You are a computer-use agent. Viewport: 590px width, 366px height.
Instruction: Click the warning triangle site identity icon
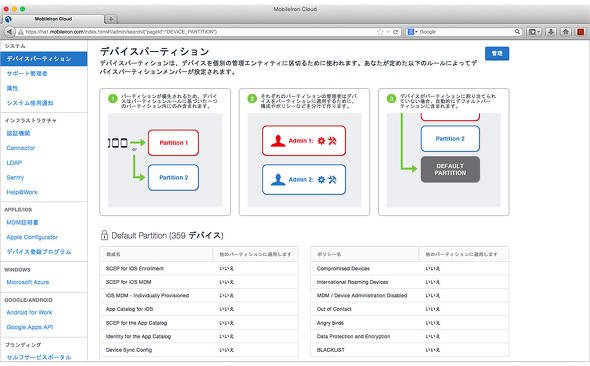tap(21, 32)
